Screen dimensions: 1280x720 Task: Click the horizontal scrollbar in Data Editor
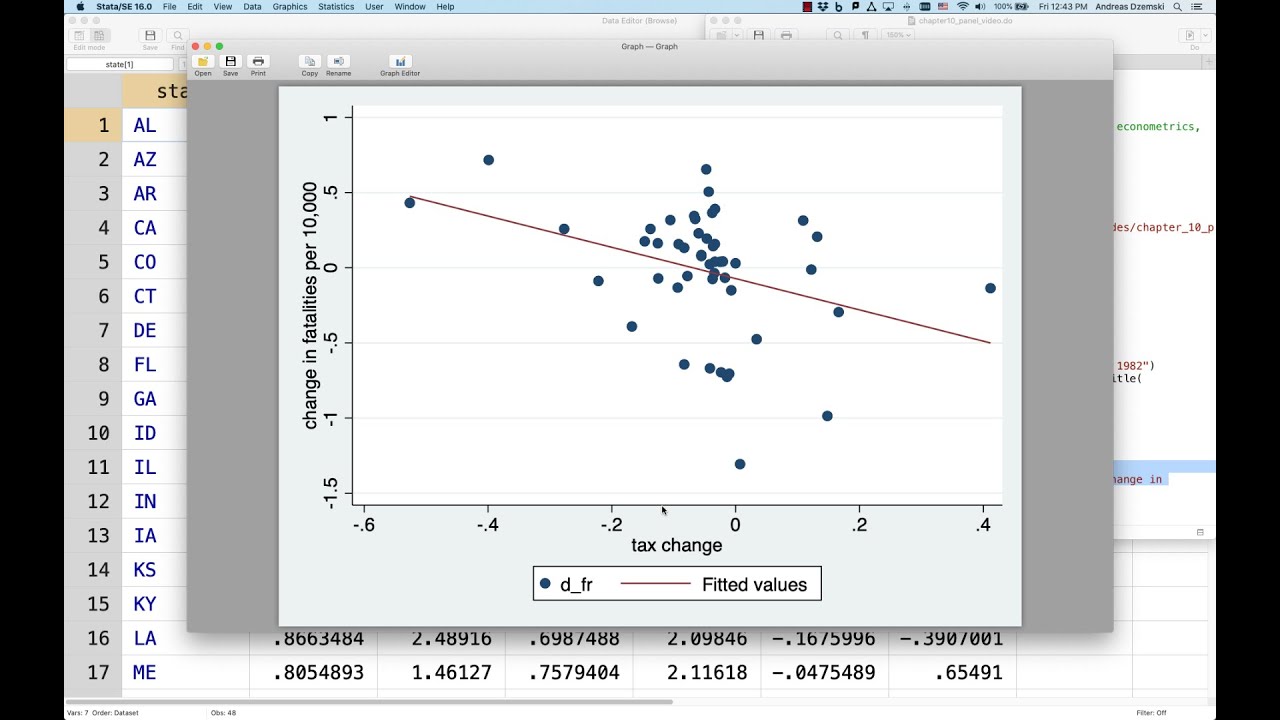[370, 702]
